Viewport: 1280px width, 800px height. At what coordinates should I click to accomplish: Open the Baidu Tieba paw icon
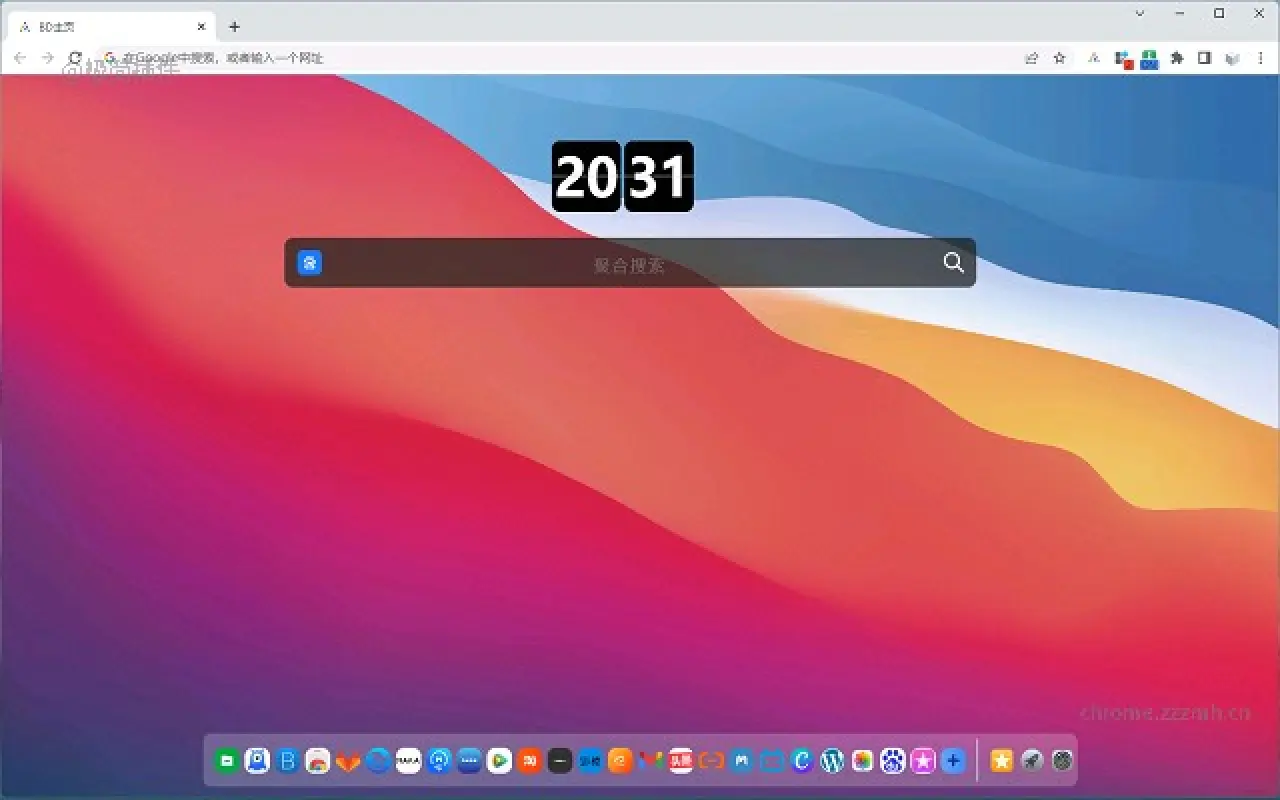pyautogui.click(x=893, y=761)
